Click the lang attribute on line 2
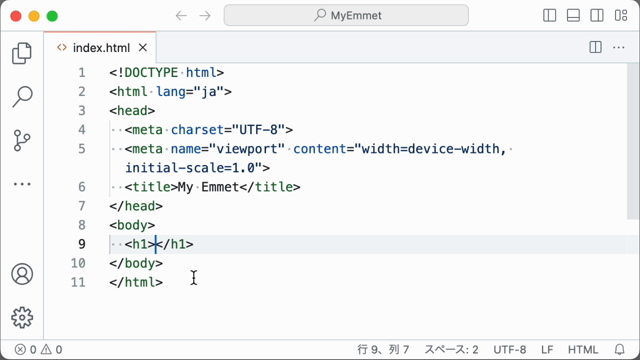The height and width of the screenshot is (360, 640). click(171, 91)
